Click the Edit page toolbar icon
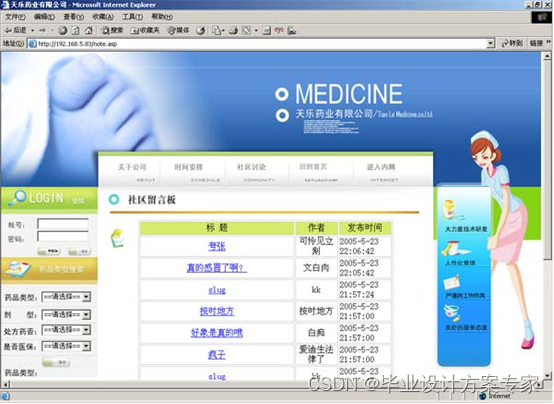Viewport: 554px width, 404px height. coord(246,30)
